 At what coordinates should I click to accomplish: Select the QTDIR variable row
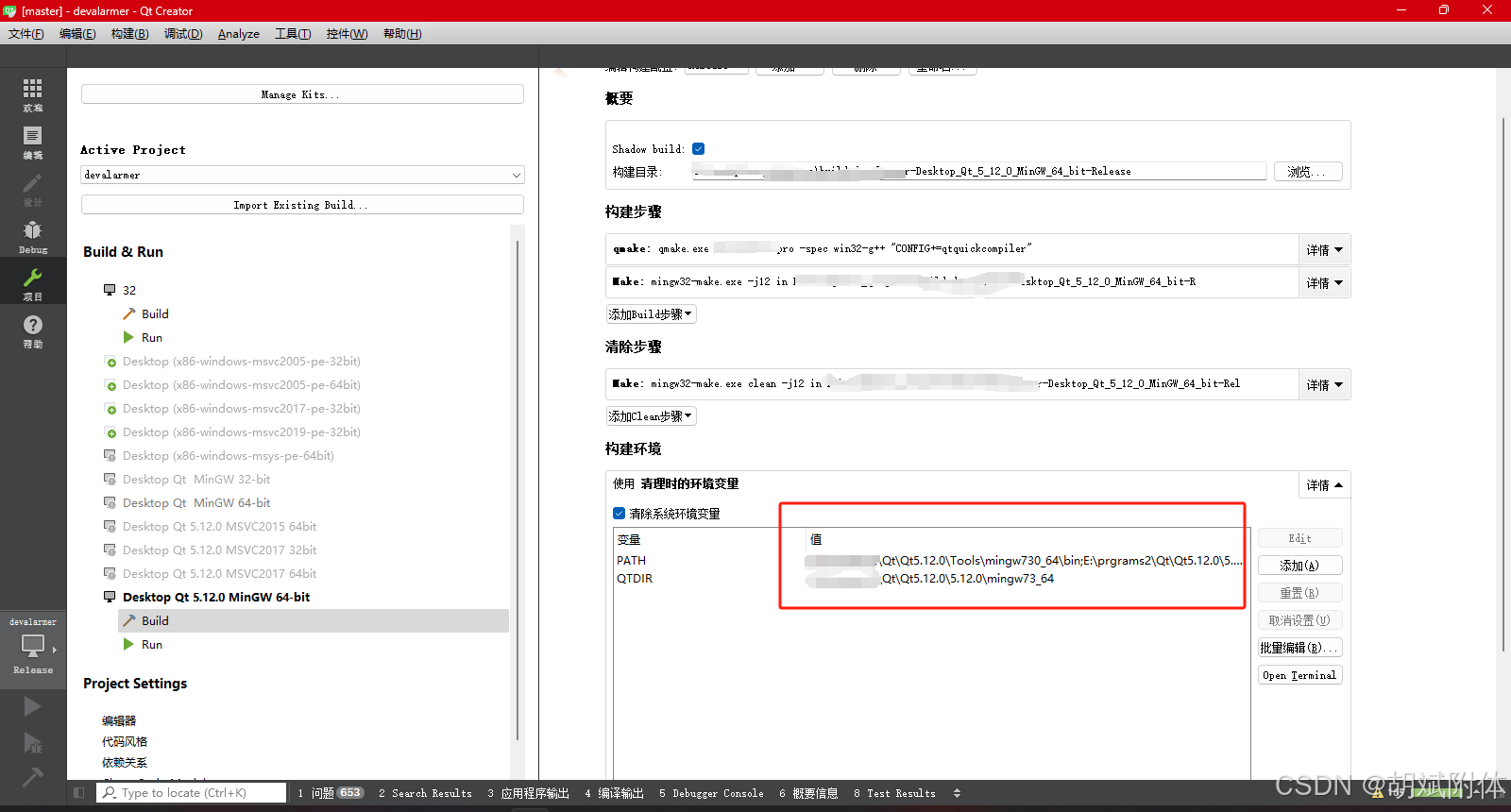[x=931, y=579]
